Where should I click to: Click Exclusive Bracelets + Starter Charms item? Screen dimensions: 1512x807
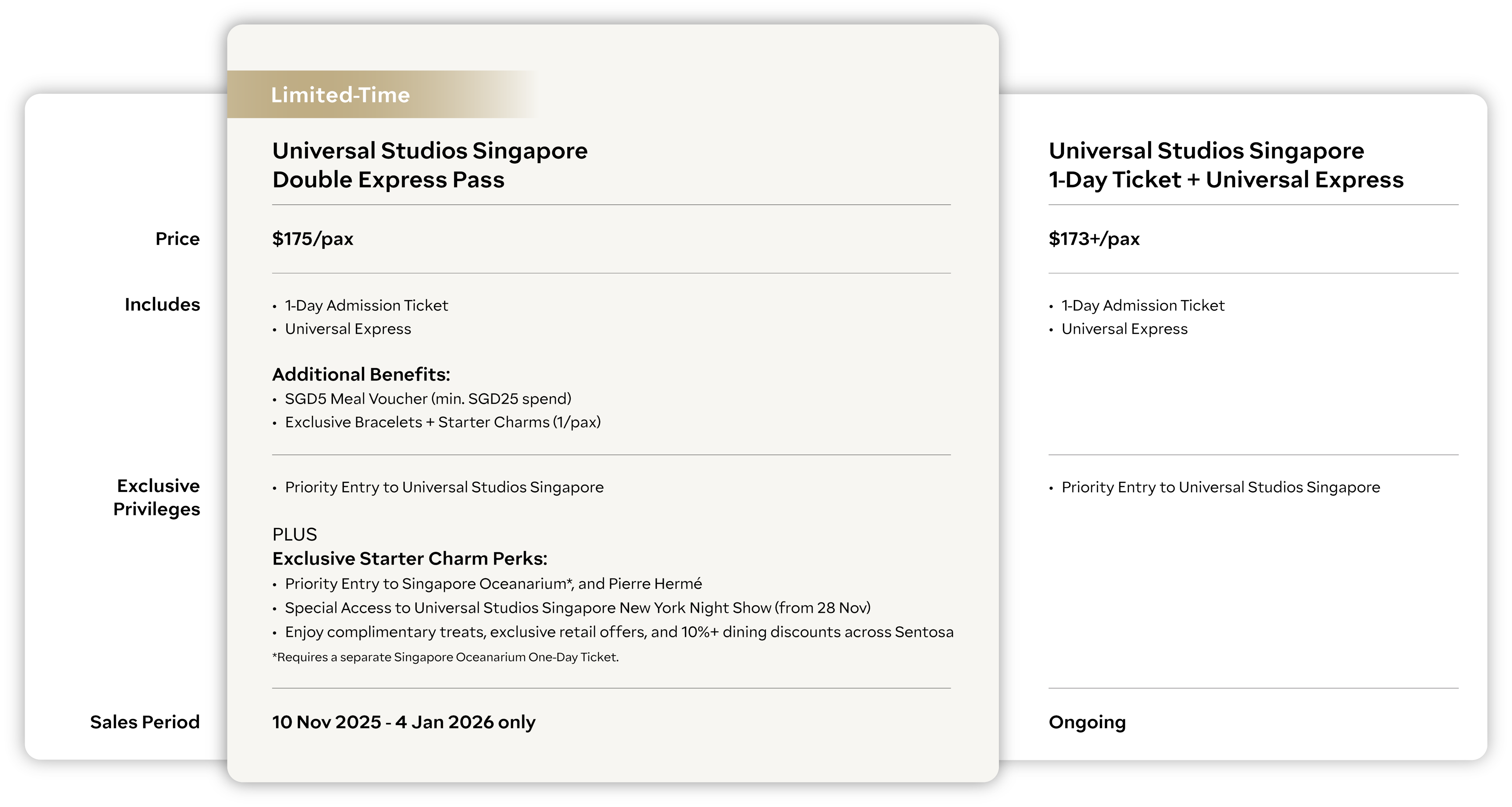click(x=443, y=422)
